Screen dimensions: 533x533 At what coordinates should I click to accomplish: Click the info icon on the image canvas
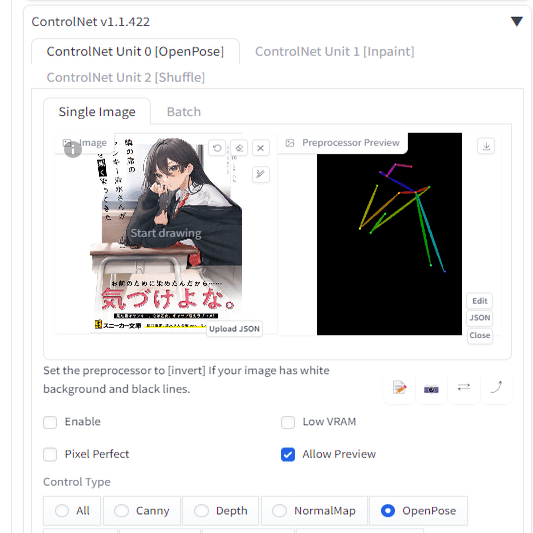(73, 149)
